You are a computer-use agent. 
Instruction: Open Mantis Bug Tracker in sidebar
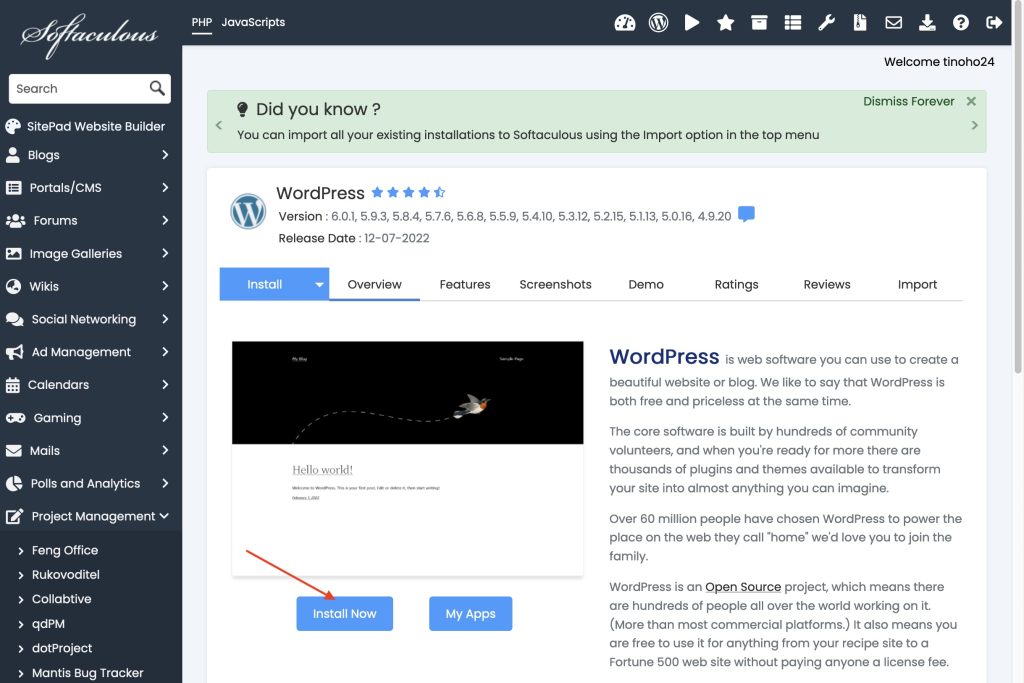(87, 673)
